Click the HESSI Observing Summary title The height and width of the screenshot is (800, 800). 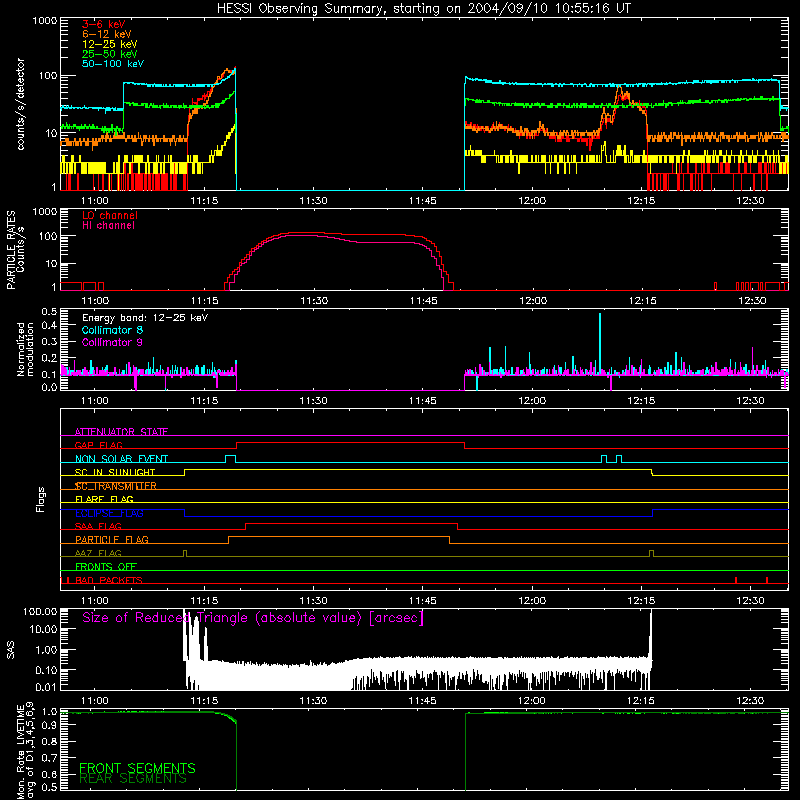[423, 9]
